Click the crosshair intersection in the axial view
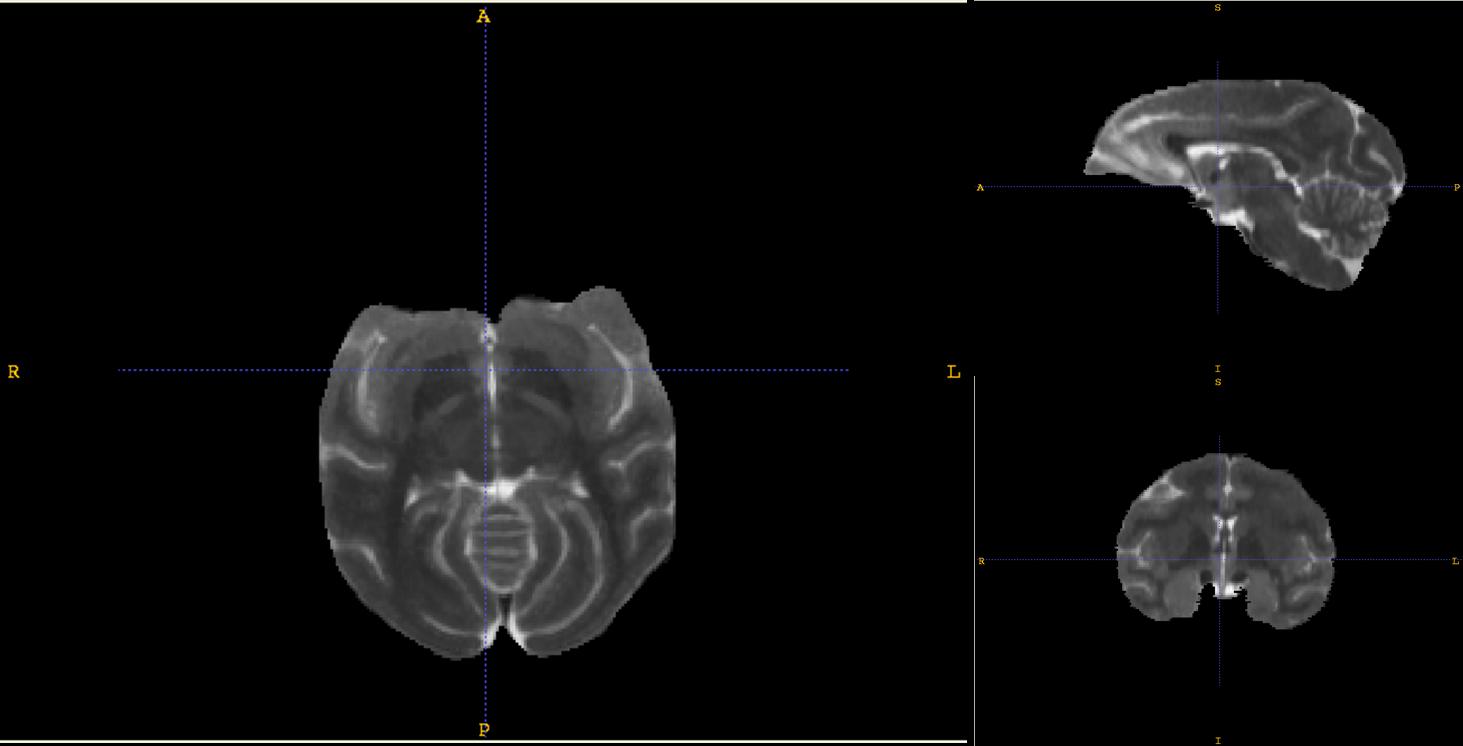The height and width of the screenshot is (746, 1463). pos(485,370)
